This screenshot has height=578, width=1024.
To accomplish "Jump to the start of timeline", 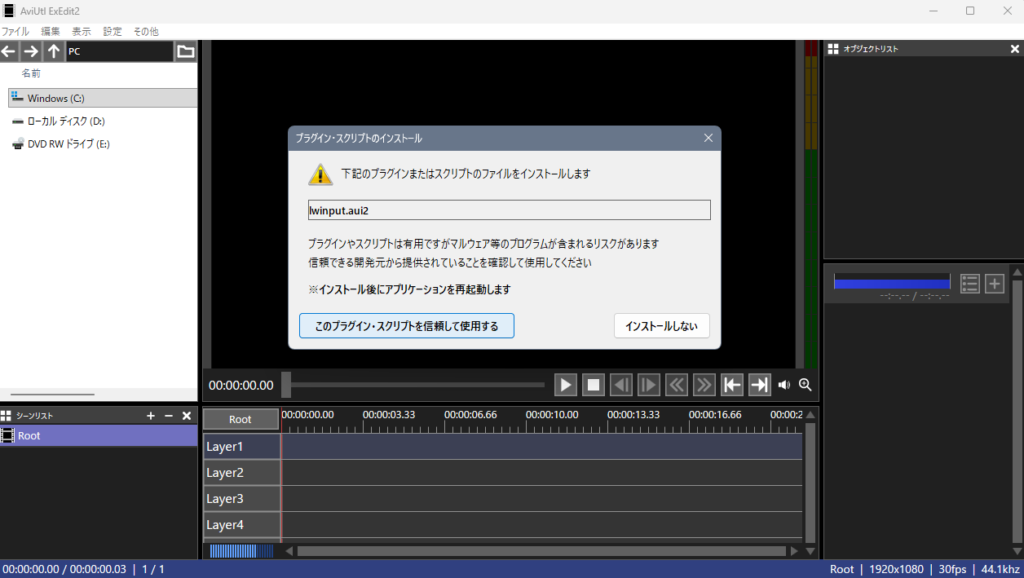I will point(732,385).
